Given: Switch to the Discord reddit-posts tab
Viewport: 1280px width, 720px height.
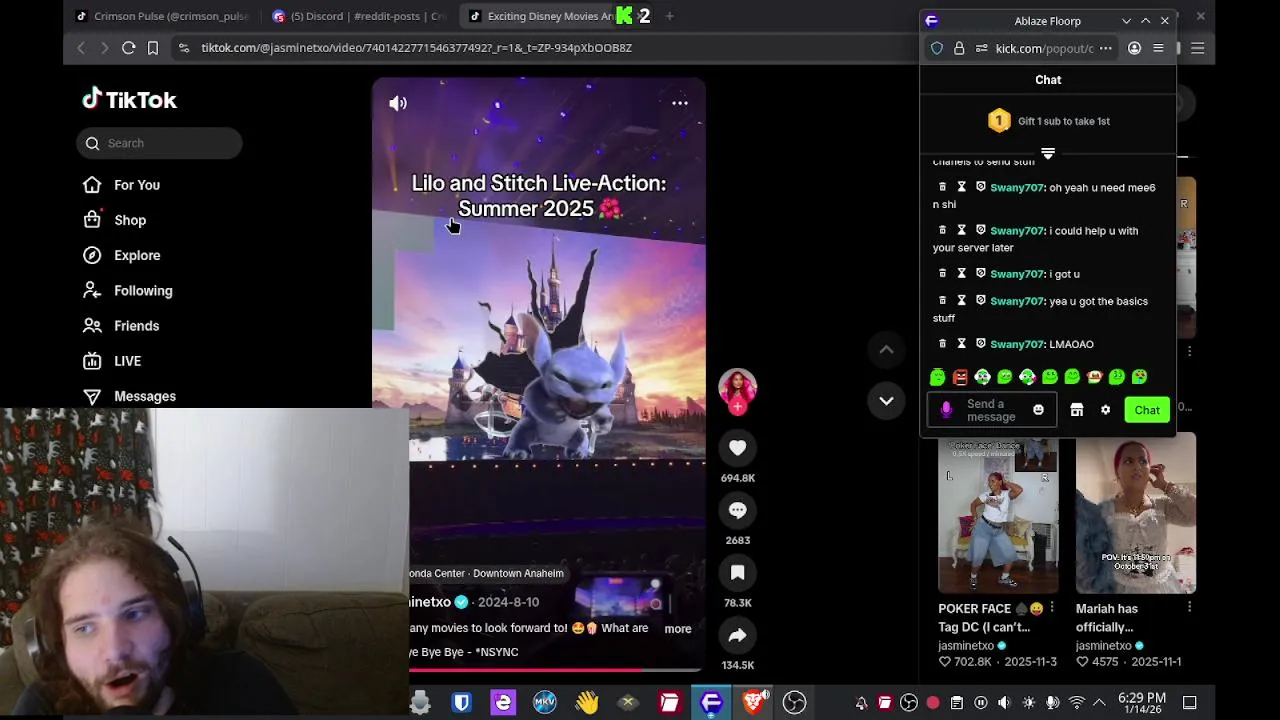Looking at the screenshot, I should point(358,16).
